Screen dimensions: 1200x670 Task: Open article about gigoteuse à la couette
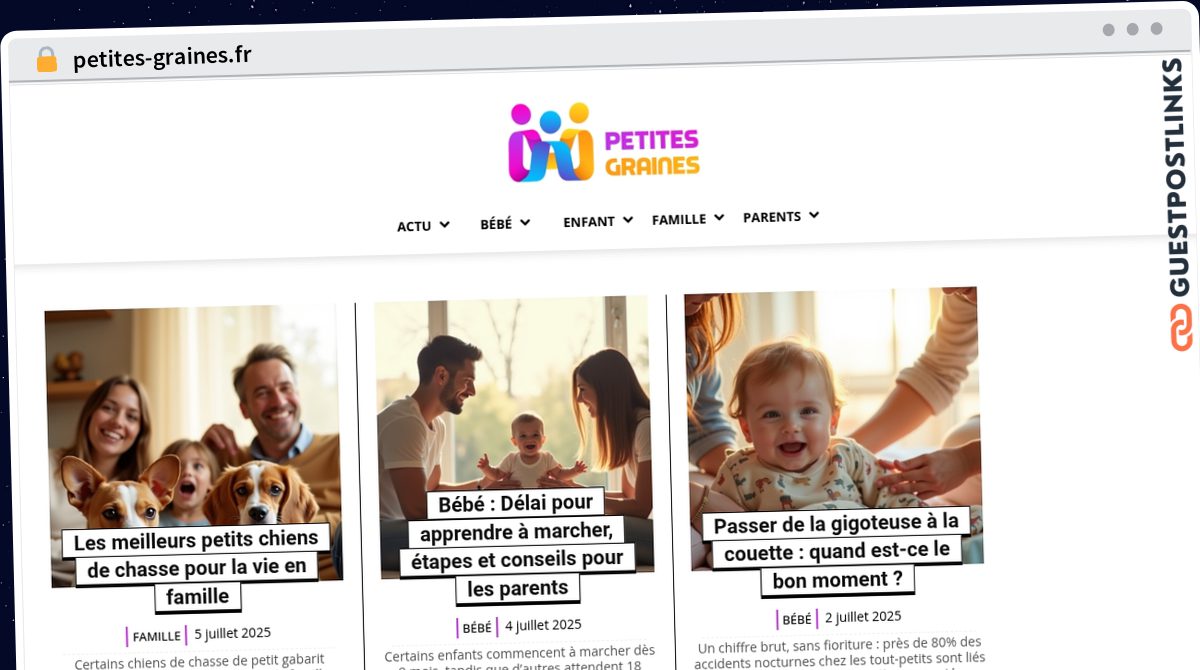click(836, 550)
